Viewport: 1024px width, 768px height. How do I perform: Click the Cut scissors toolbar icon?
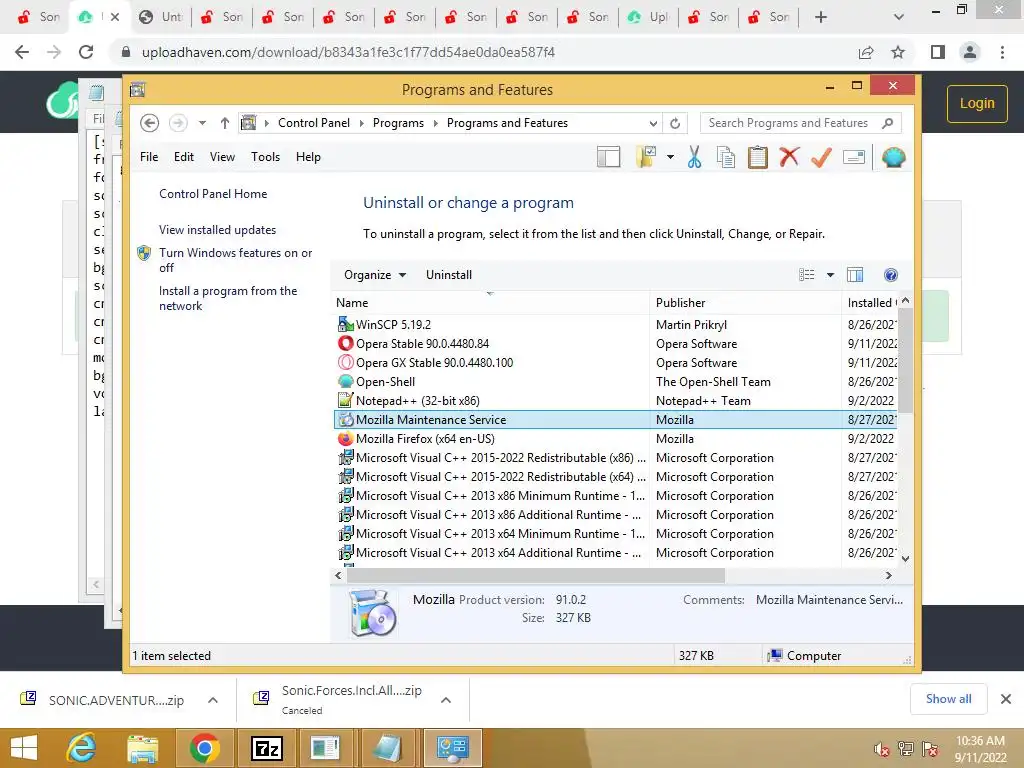694,157
